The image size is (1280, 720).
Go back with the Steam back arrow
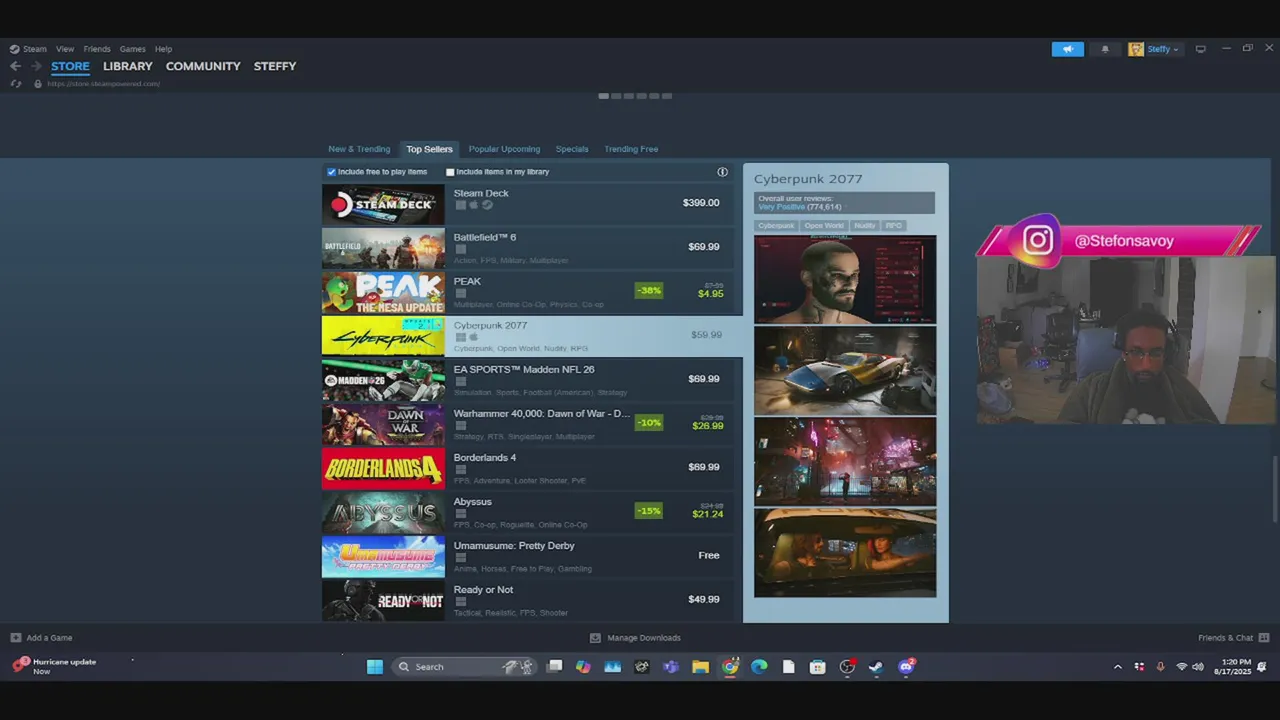(15, 66)
